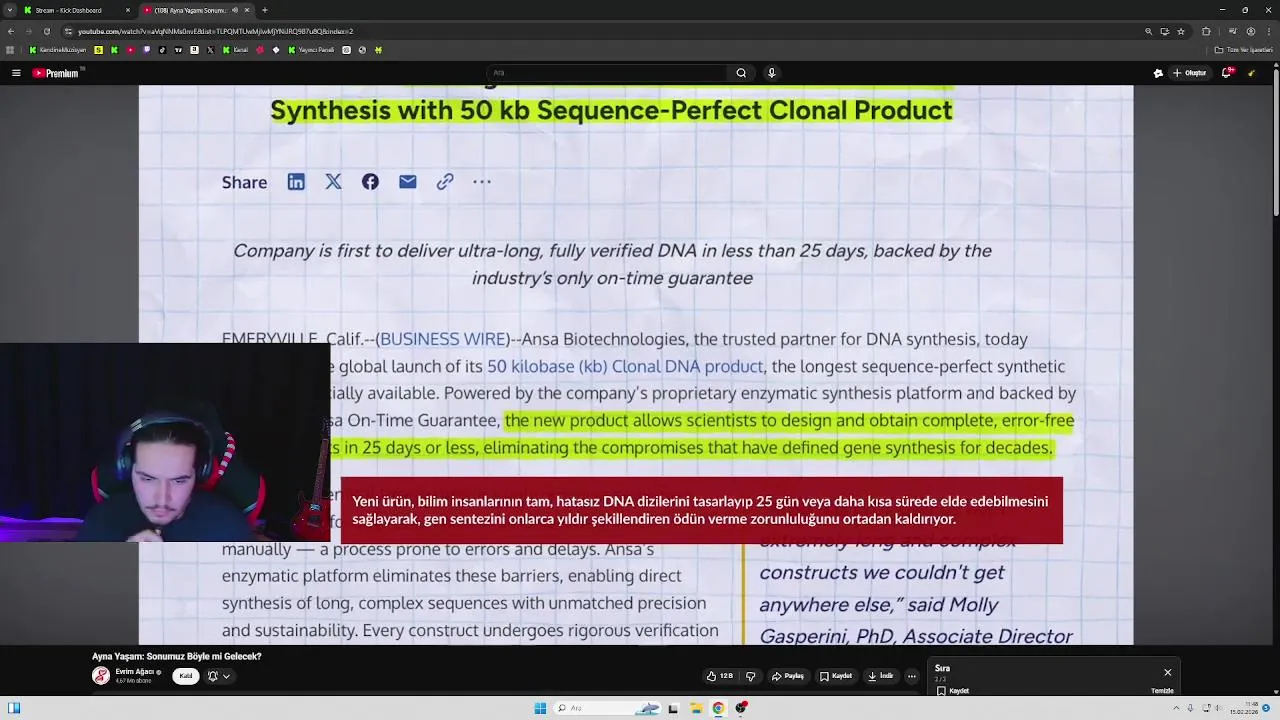Save video with Kaydet button beside Paylaş

[x=836, y=676]
